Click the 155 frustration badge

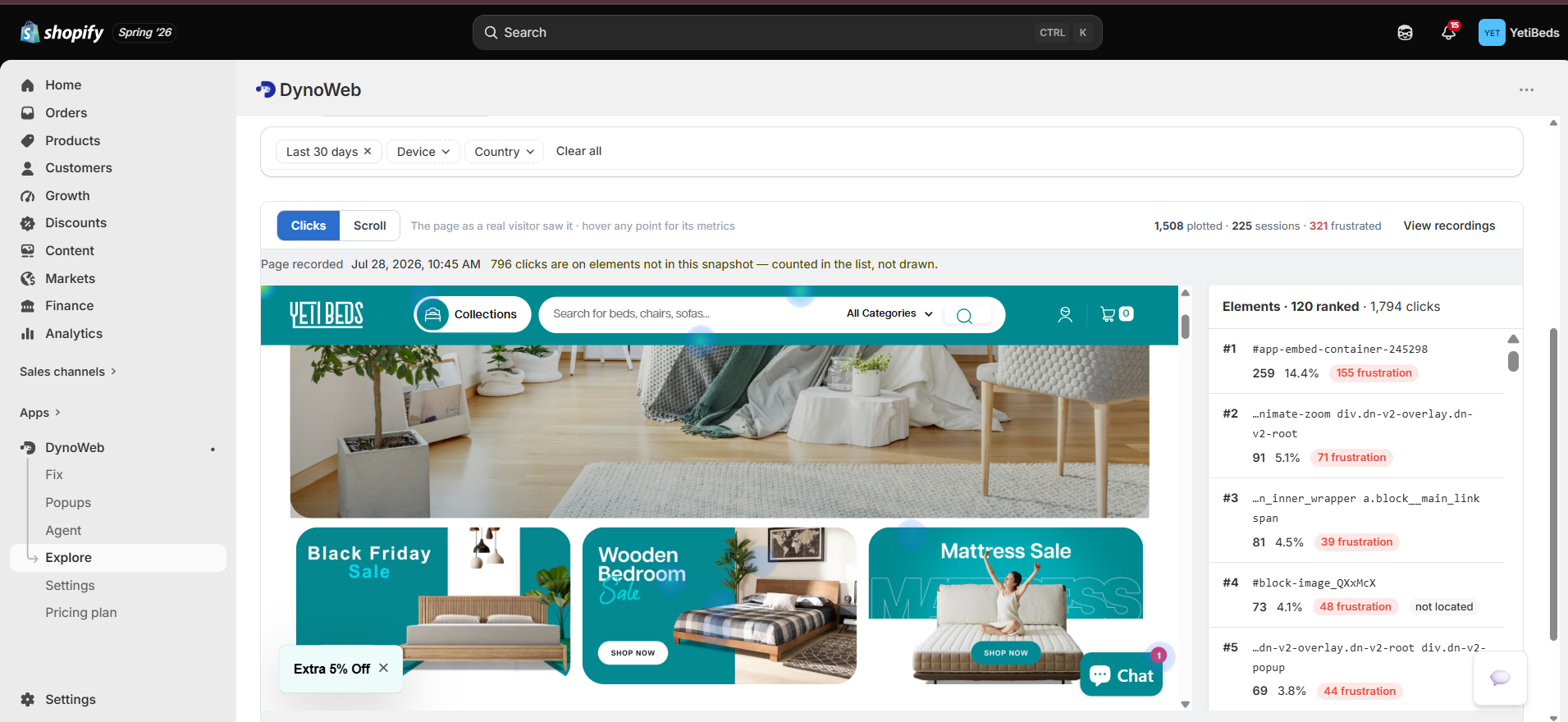[1374, 373]
